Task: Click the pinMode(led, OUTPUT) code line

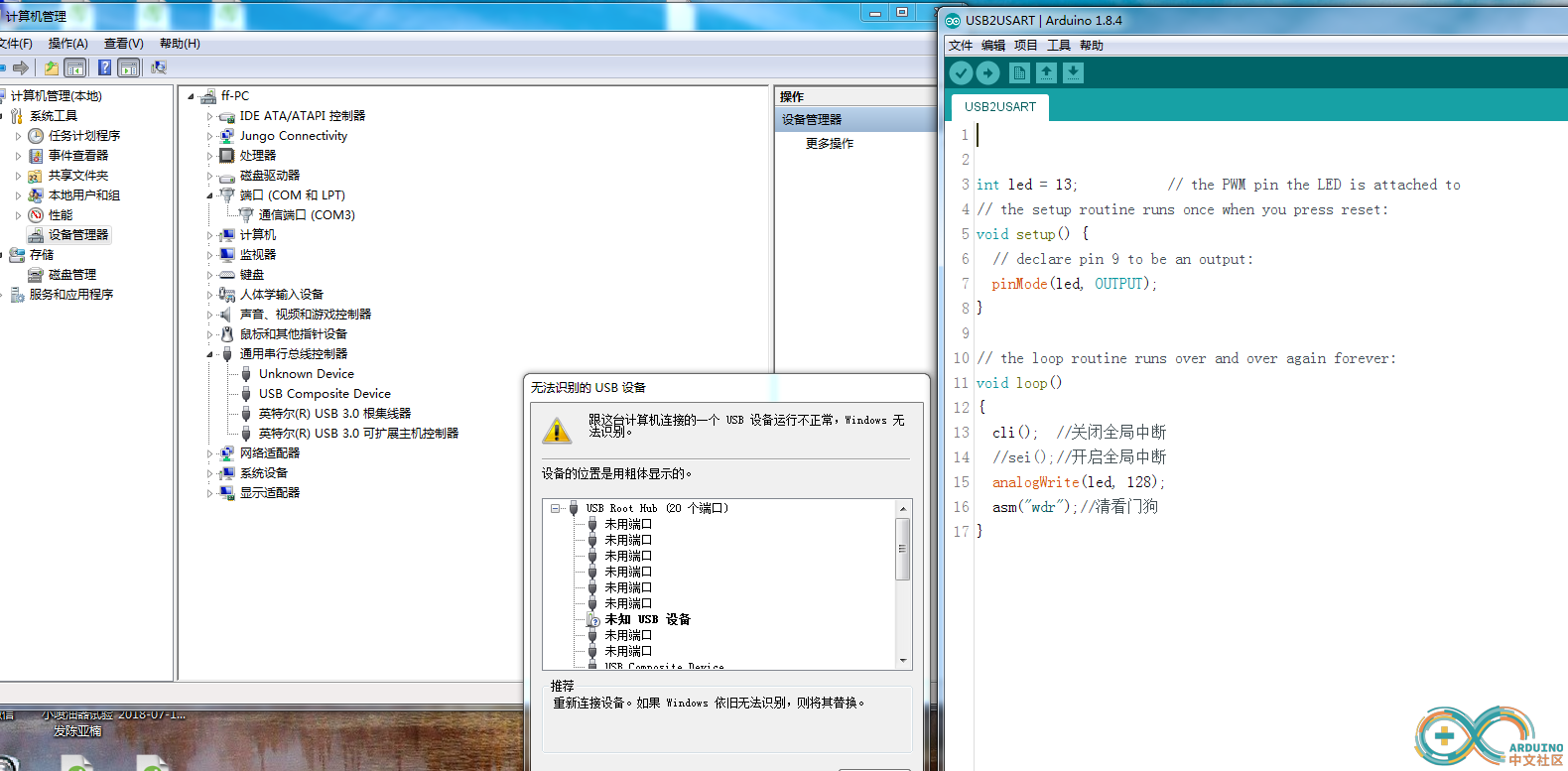Action: tap(1074, 284)
